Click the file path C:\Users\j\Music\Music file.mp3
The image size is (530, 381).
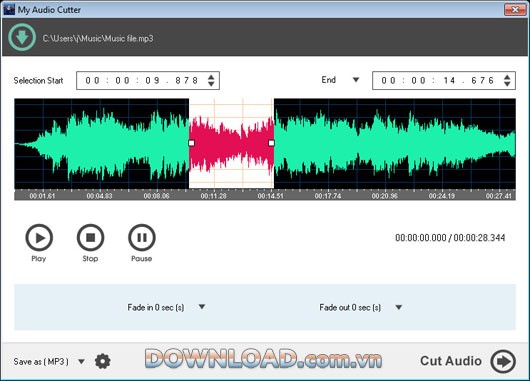(x=98, y=39)
